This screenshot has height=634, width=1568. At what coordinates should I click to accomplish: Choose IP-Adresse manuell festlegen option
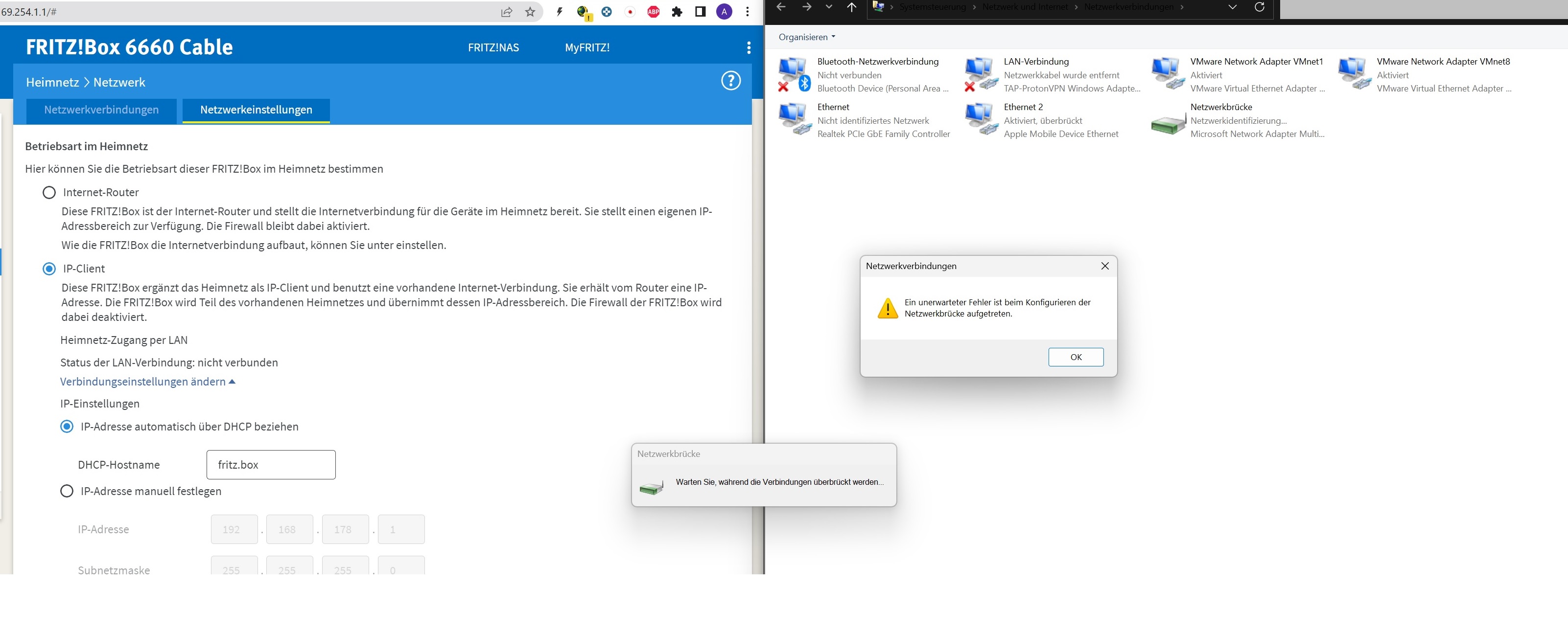67,491
